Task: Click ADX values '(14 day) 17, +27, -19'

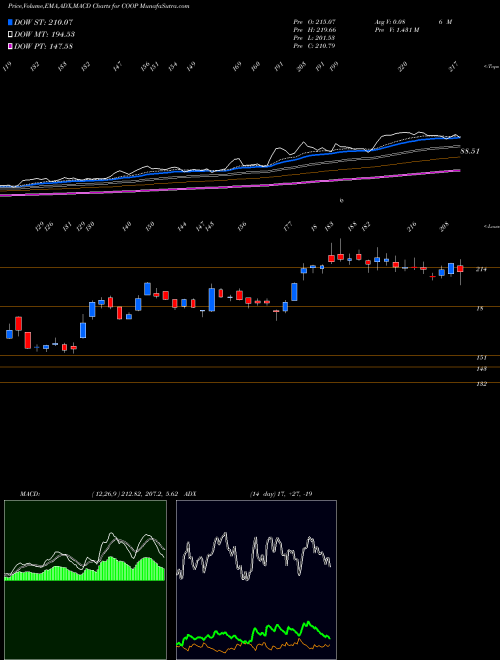Action: tap(281, 494)
